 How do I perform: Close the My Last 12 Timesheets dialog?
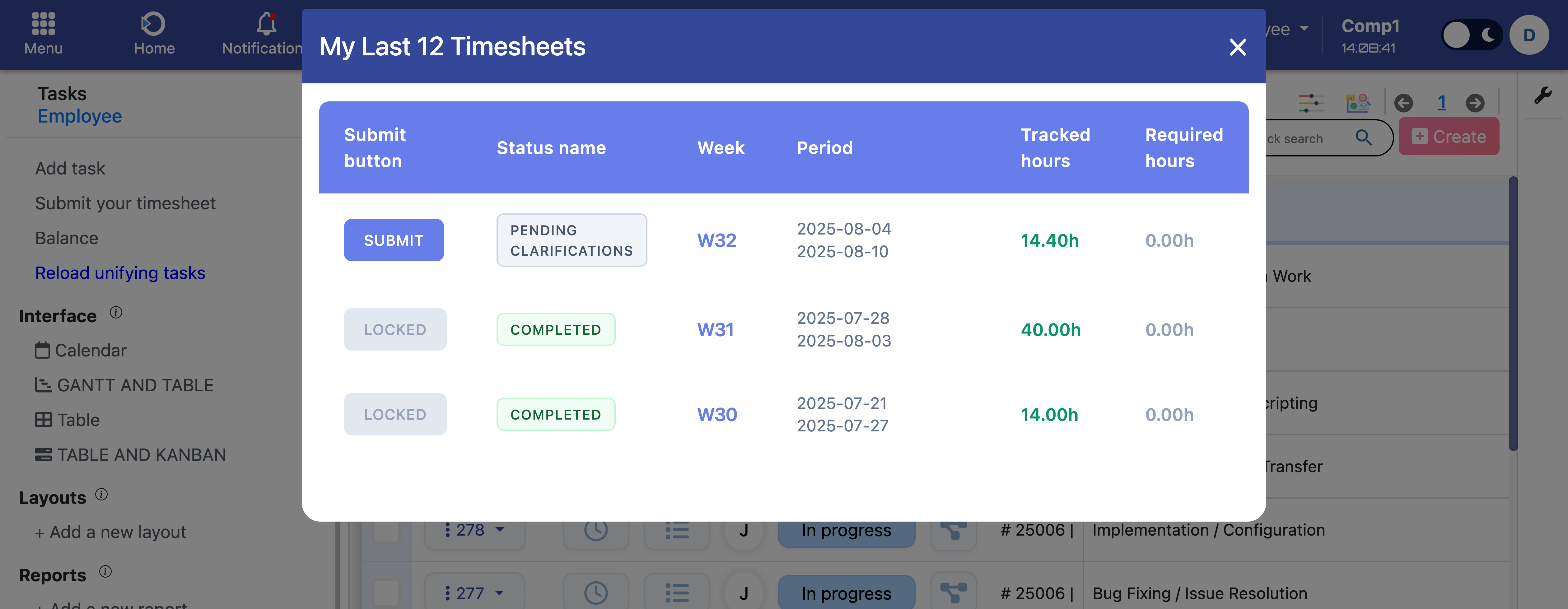[1238, 47]
